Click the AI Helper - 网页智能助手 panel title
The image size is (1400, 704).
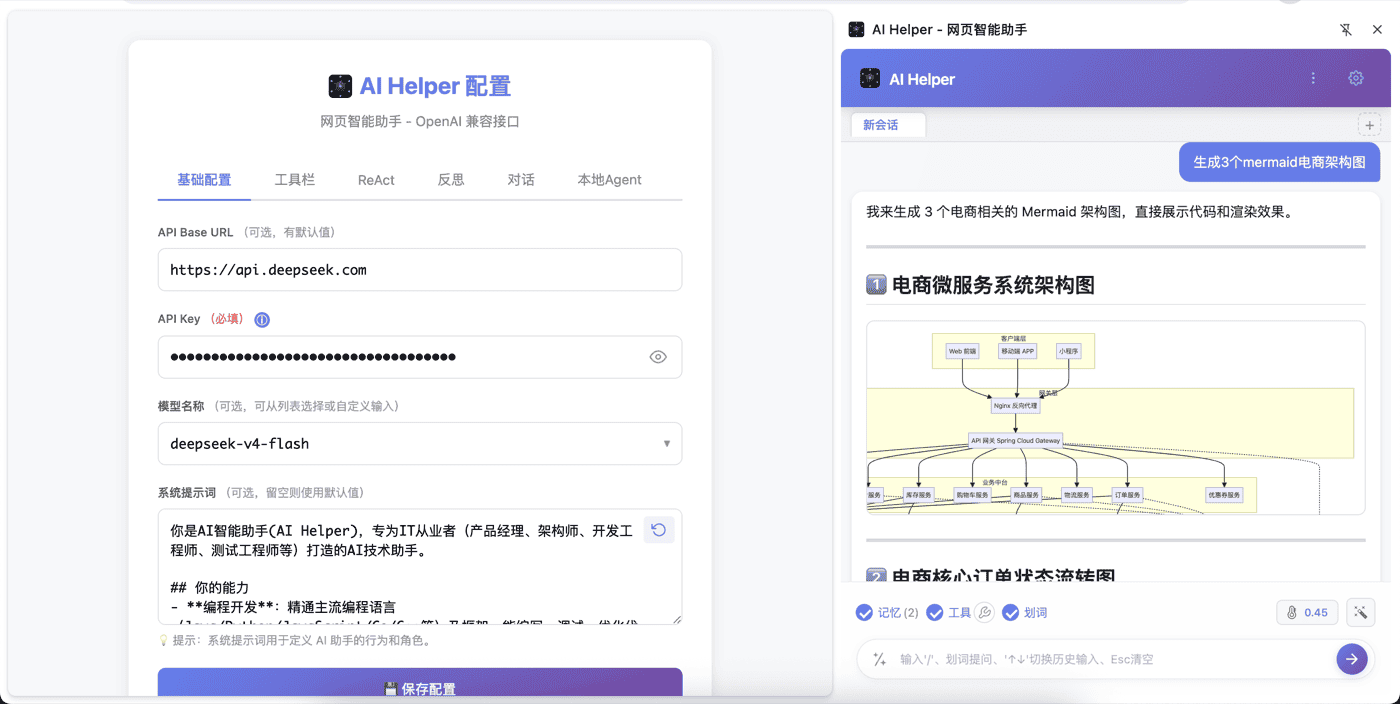[x=949, y=30]
